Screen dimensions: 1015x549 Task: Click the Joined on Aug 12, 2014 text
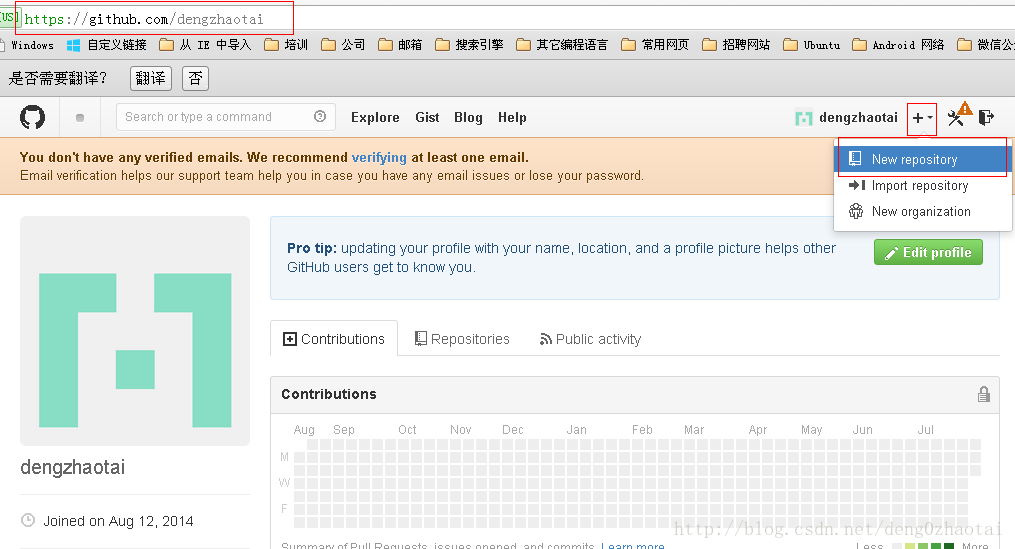118,521
